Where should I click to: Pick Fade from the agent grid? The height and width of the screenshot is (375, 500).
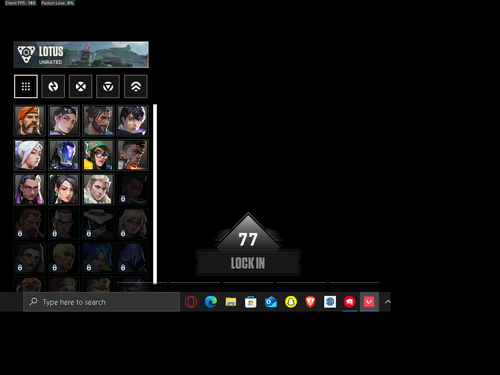[x=64, y=121]
